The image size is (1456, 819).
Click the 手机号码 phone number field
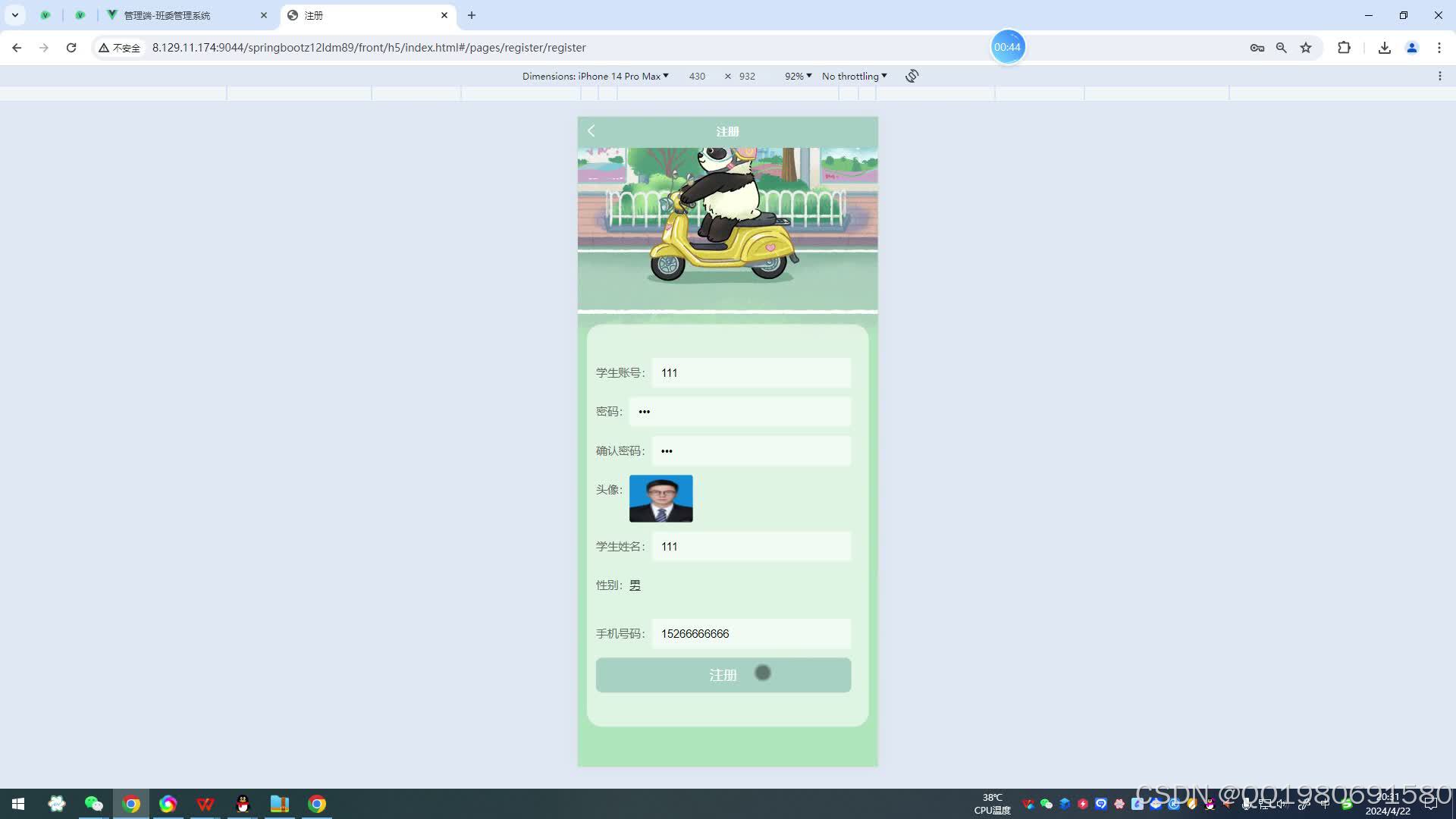pos(751,634)
